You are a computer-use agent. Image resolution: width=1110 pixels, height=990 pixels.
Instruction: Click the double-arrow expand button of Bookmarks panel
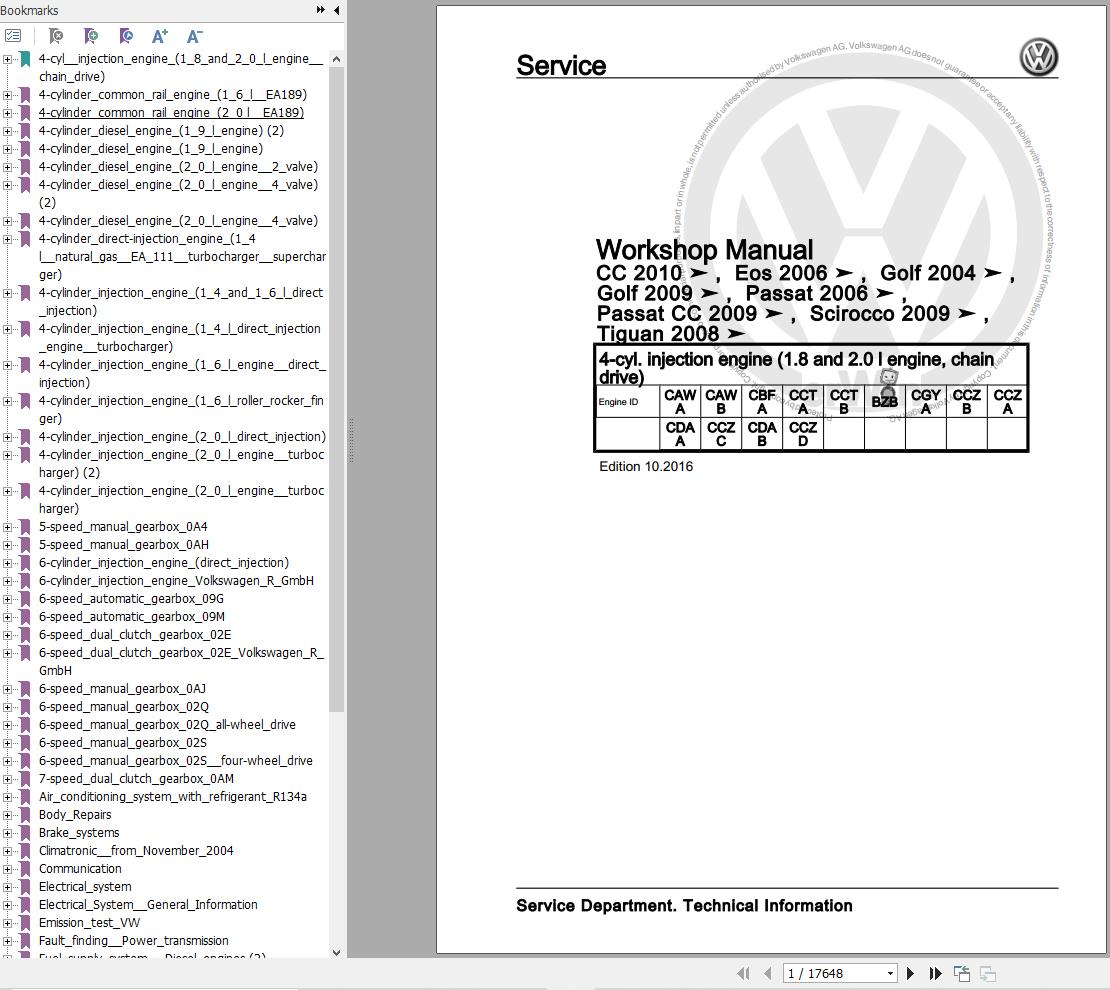pyautogui.click(x=320, y=10)
